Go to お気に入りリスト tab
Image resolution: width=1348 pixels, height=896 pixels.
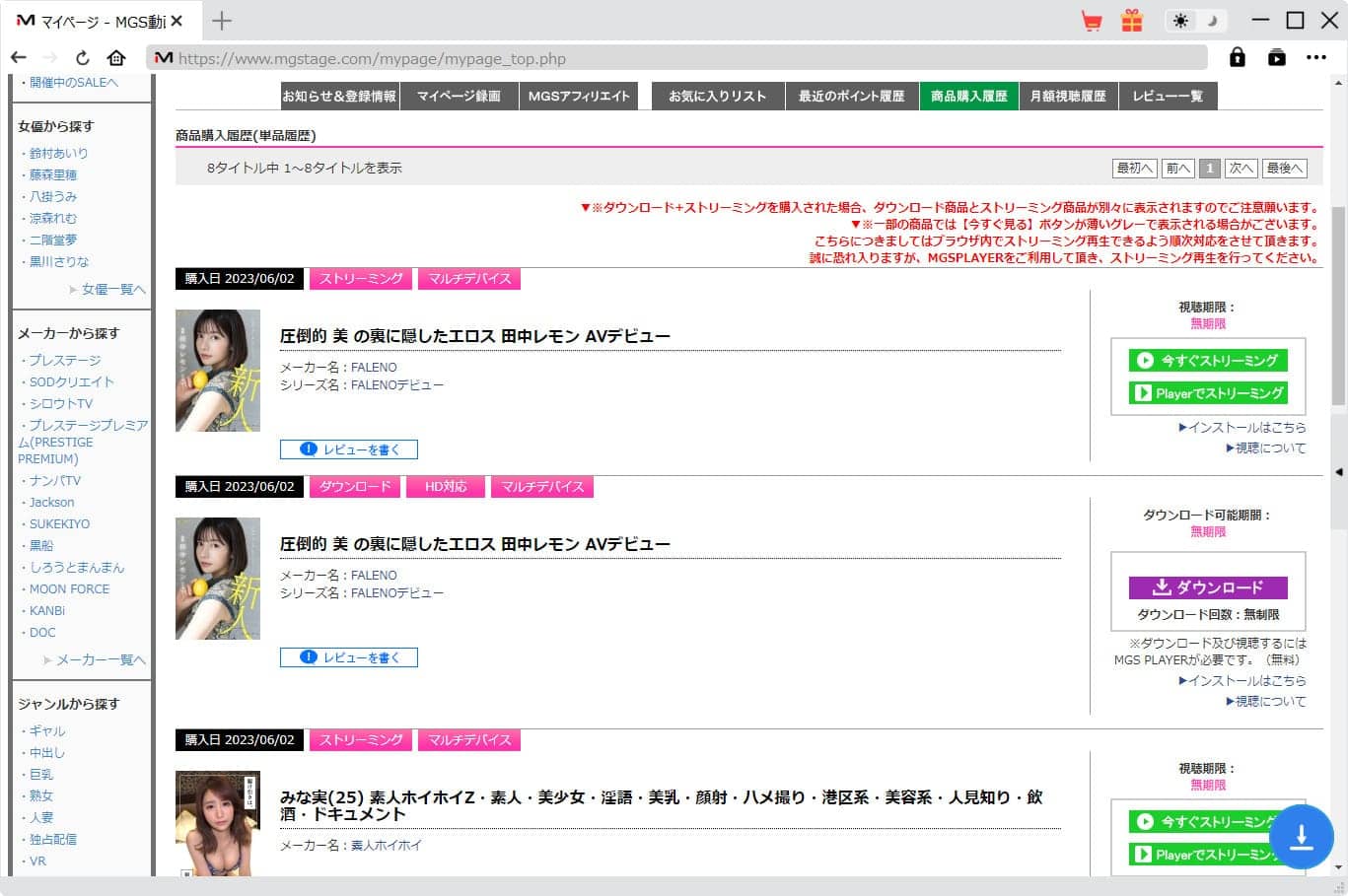coord(718,96)
